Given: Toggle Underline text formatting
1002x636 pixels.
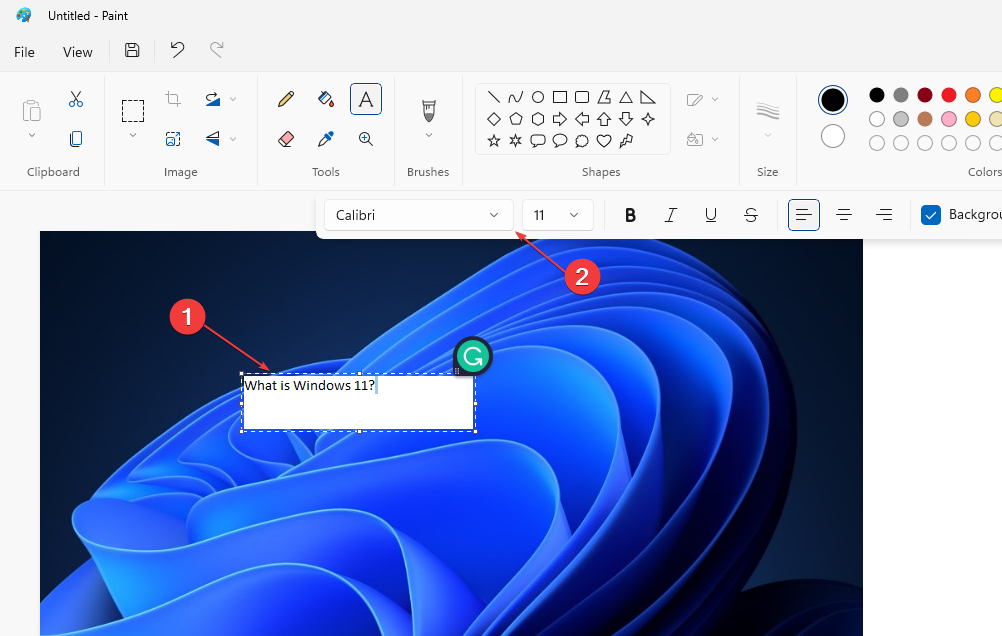Looking at the screenshot, I should coord(711,215).
